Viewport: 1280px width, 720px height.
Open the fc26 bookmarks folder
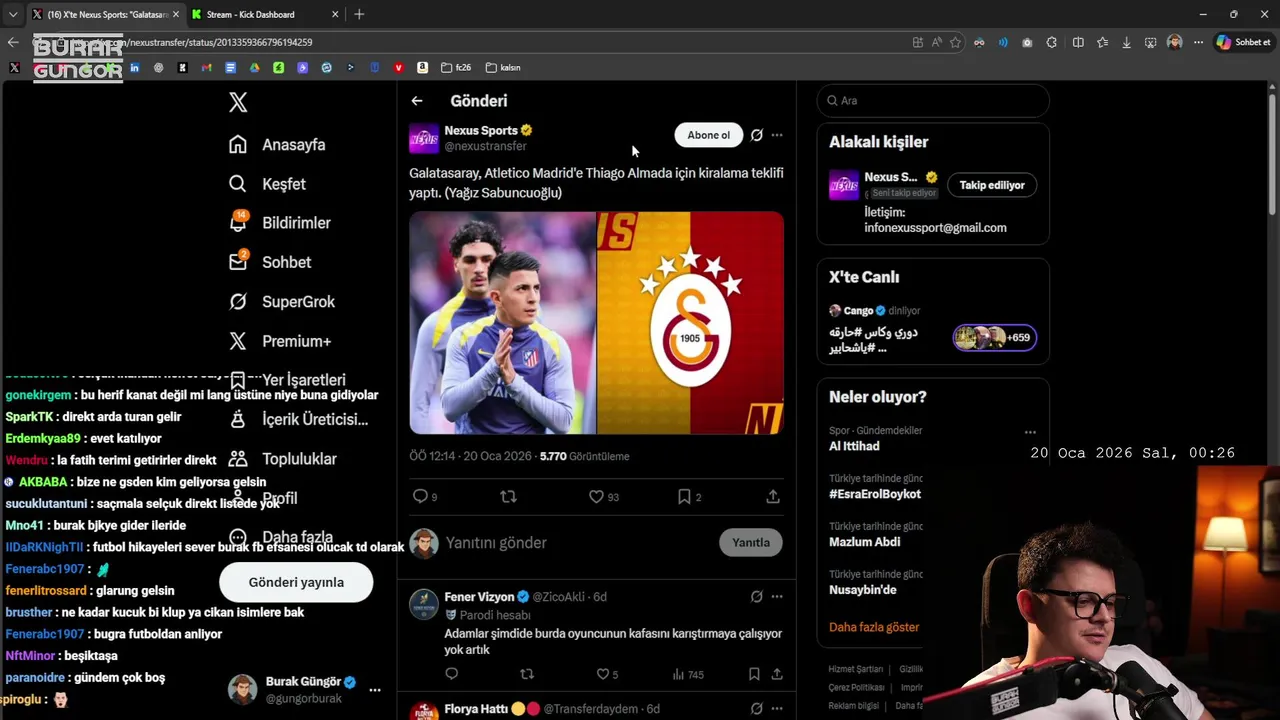456,68
